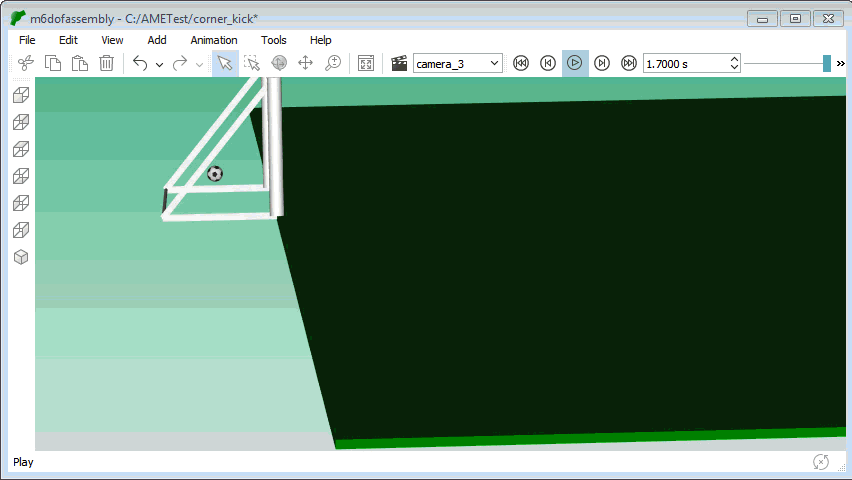The height and width of the screenshot is (480, 852).
Task: Click the Redo arrow icon
Action: [180, 63]
